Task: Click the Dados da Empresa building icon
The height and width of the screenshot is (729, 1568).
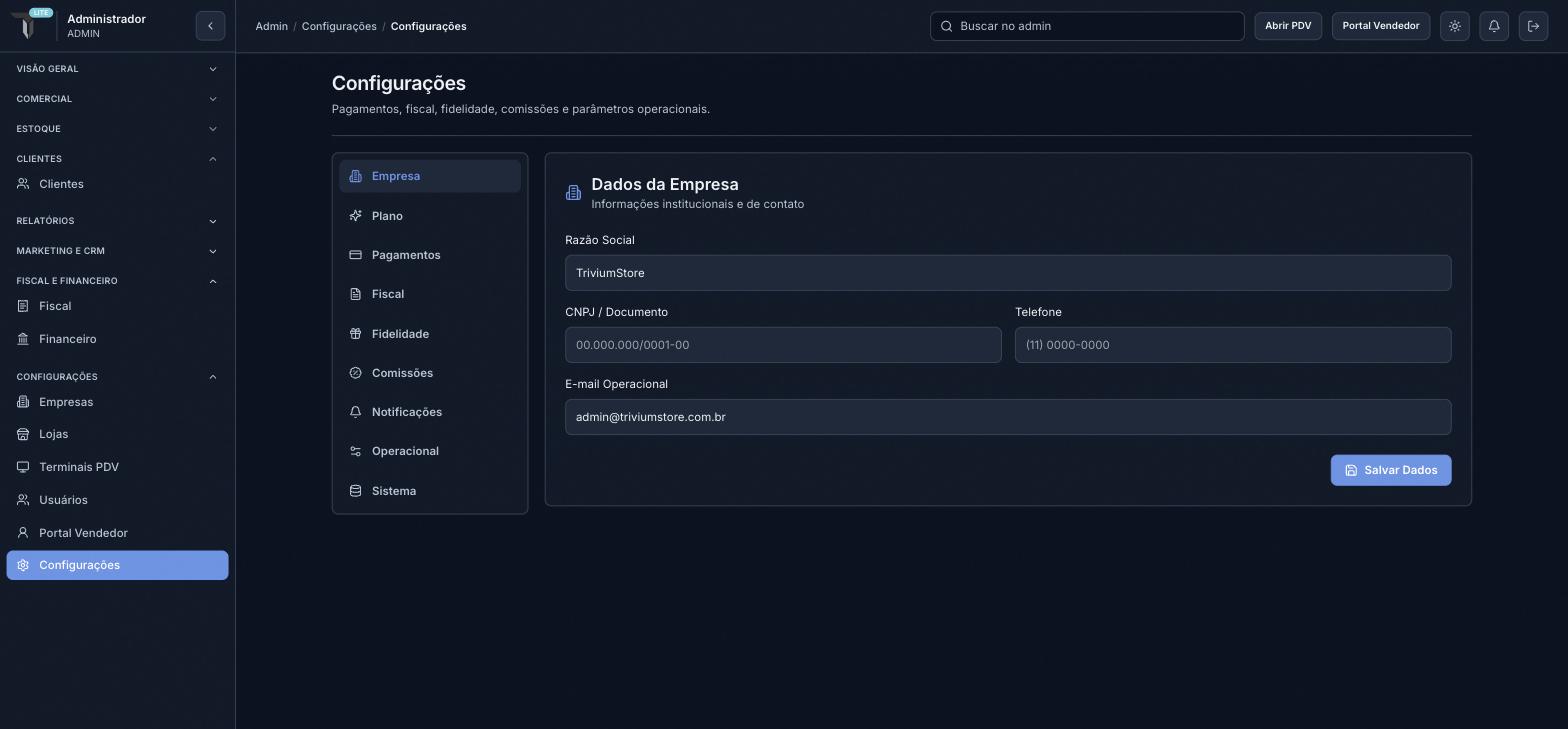Action: [x=573, y=193]
